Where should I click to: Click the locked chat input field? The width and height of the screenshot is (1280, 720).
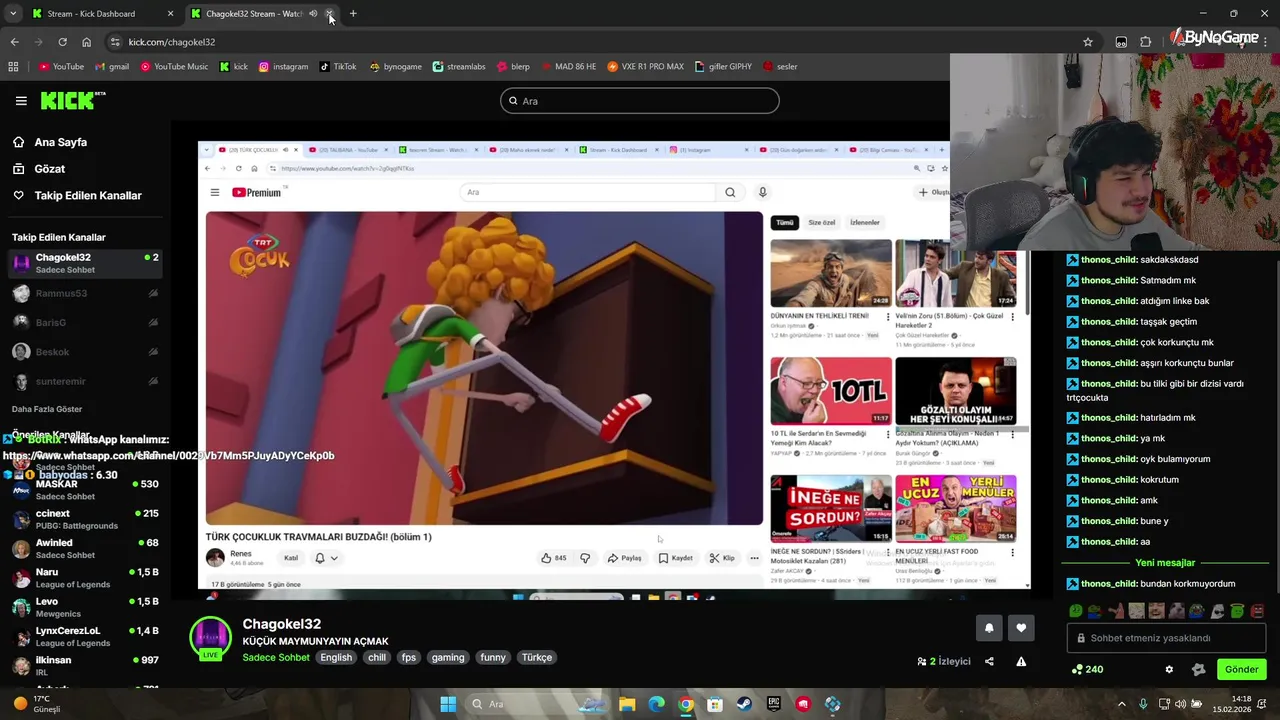[x=1166, y=638]
